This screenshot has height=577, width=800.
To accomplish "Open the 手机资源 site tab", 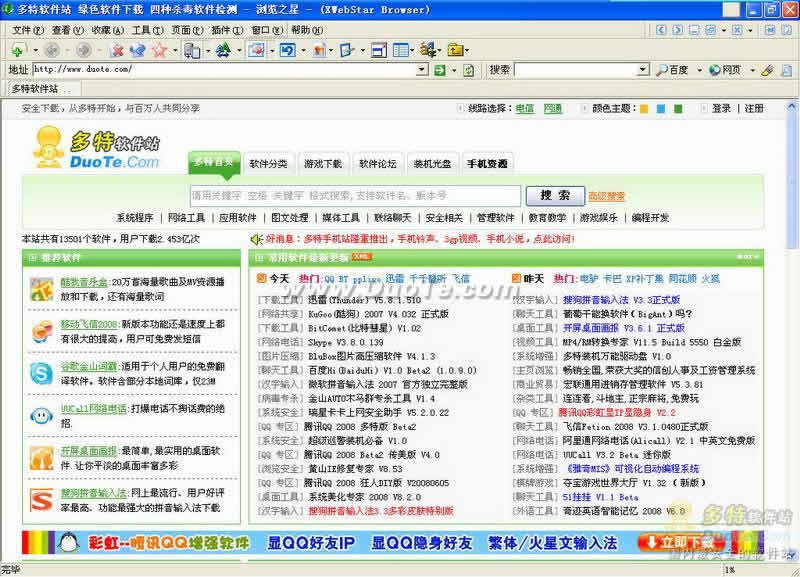I will coord(487,164).
